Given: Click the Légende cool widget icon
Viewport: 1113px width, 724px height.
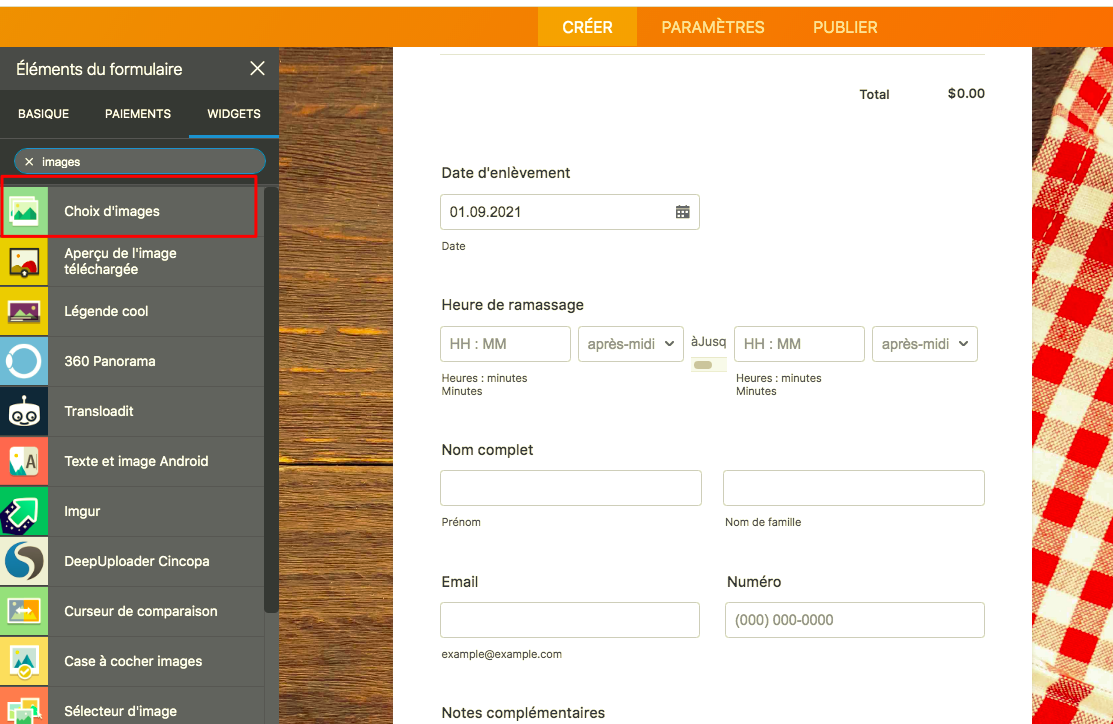Looking at the screenshot, I should point(24,311).
